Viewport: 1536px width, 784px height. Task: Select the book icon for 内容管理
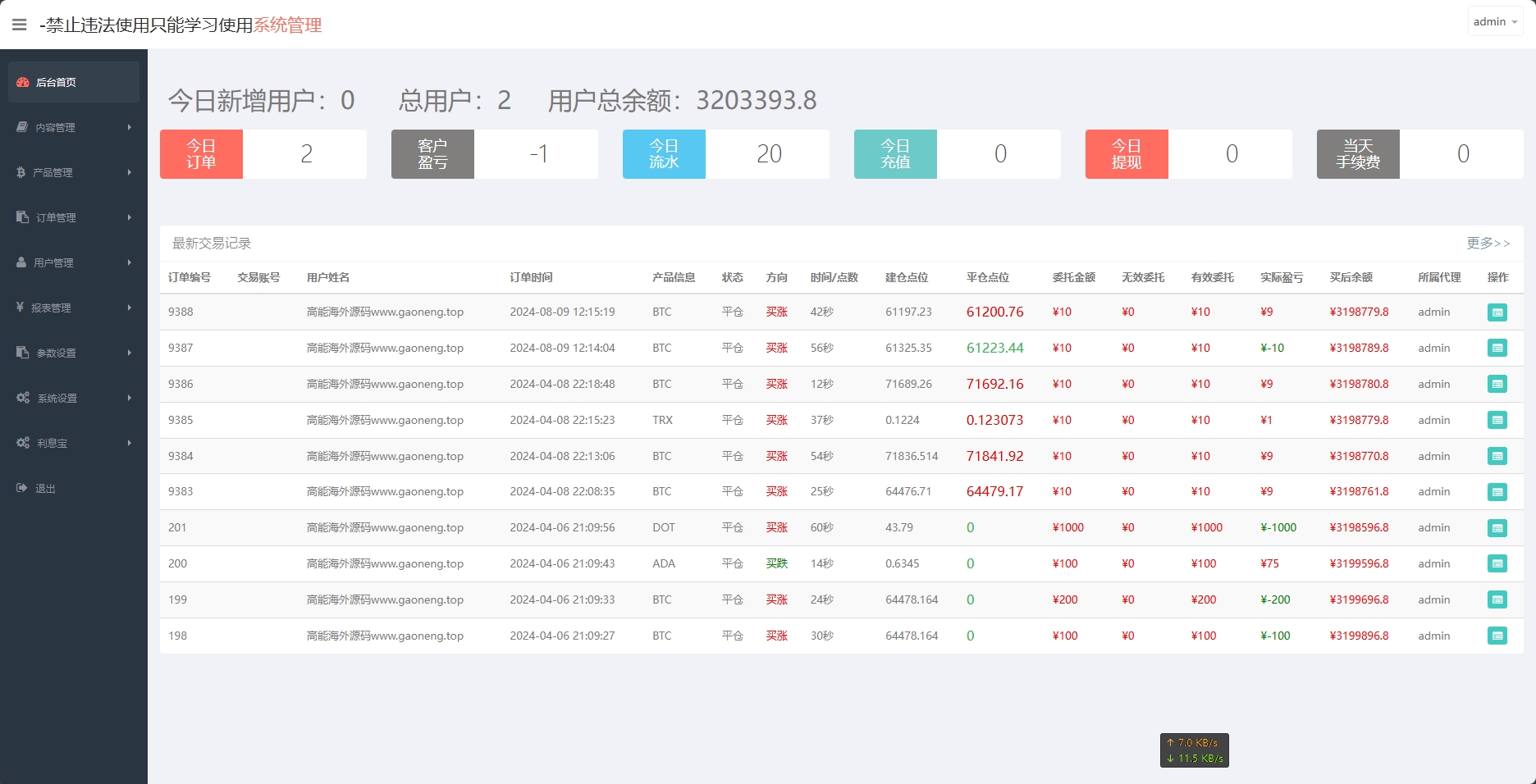[x=21, y=127]
